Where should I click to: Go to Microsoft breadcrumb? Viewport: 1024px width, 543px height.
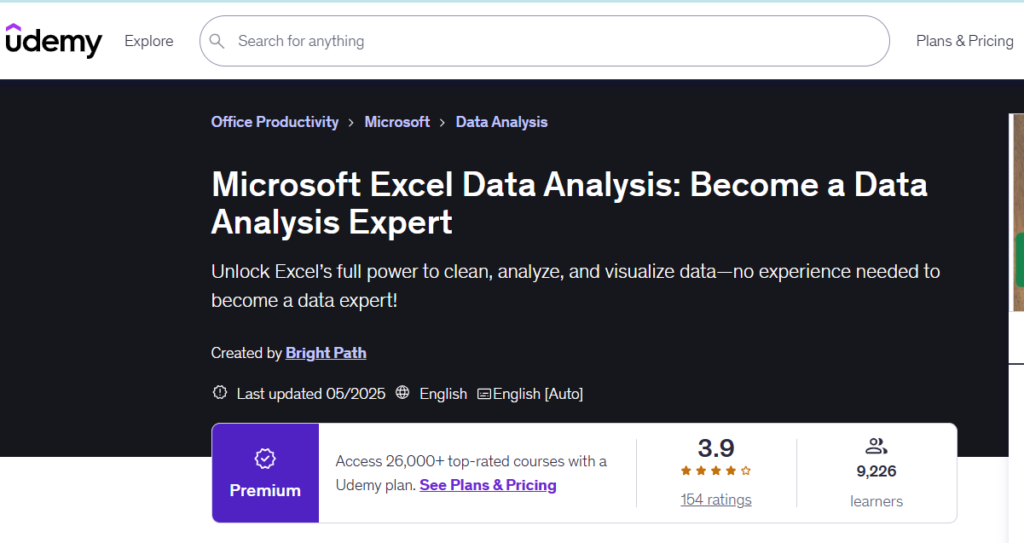[397, 122]
